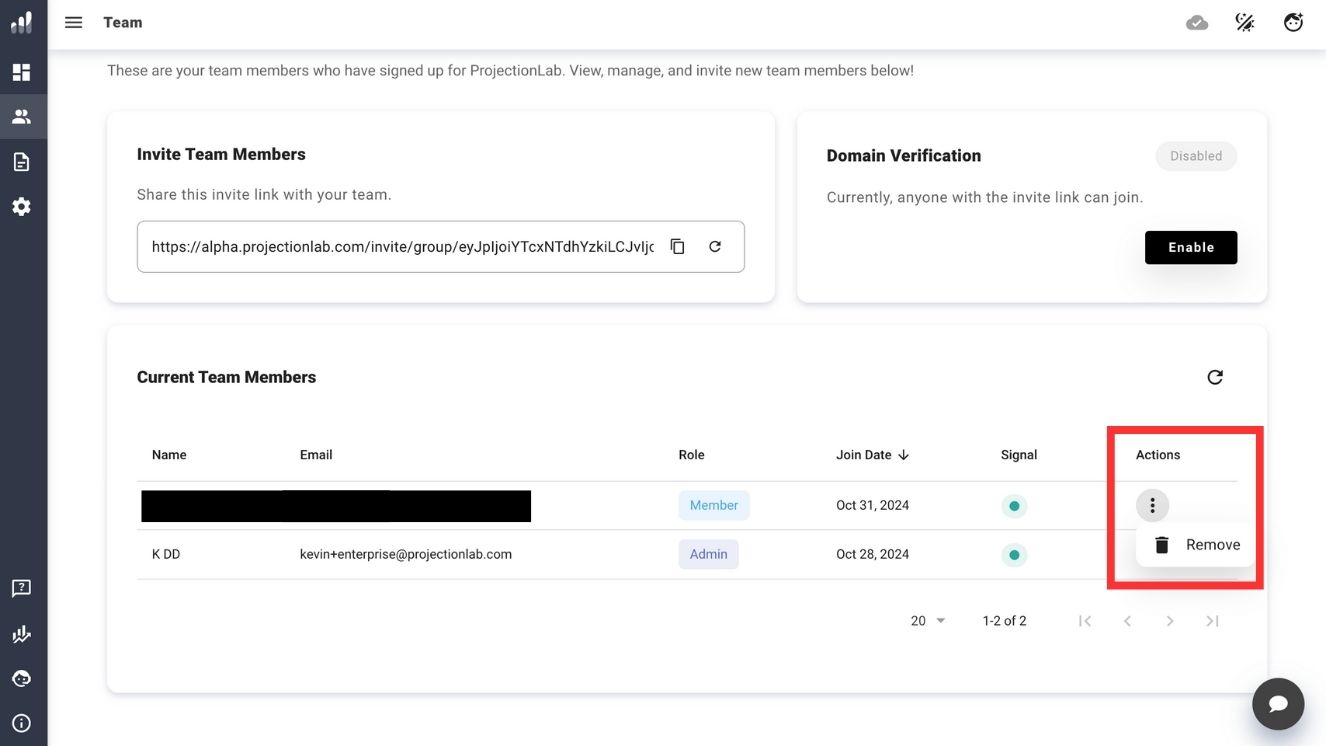1326x746 pixels.
Task: Open the settings gear in sidebar
Action: click(x=21, y=207)
